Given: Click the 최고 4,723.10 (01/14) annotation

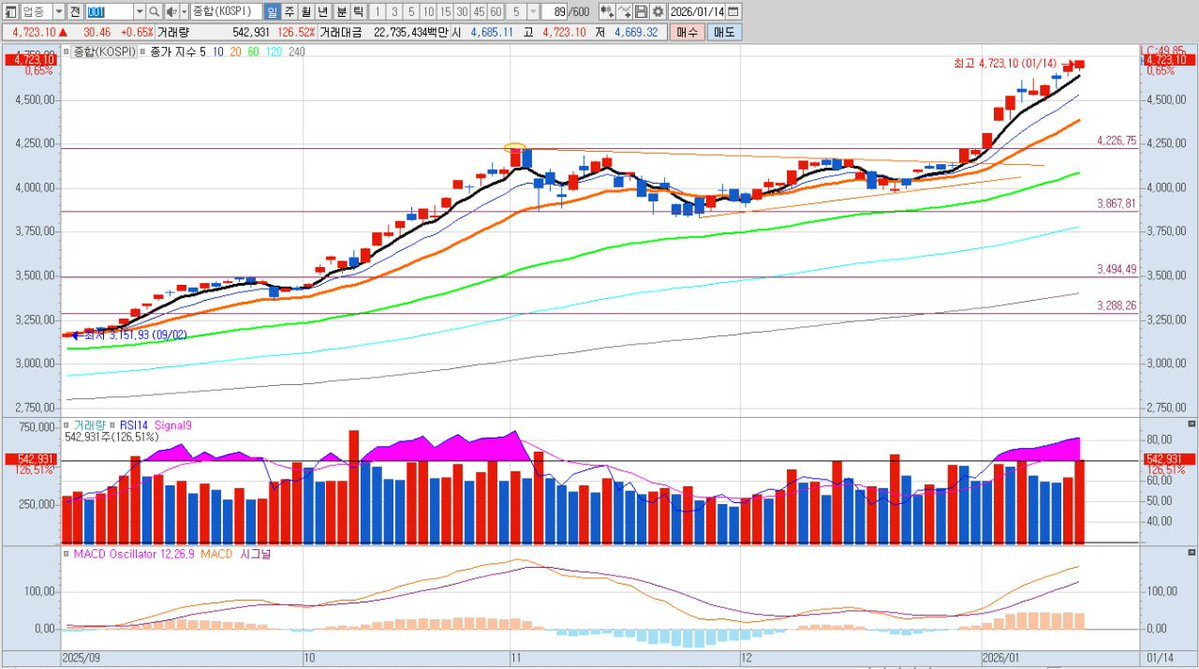Looking at the screenshot, I should [1005, 63].
